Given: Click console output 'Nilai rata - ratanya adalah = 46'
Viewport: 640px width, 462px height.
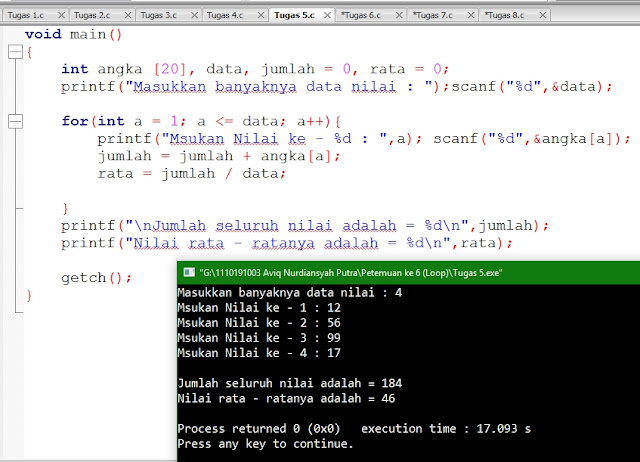Looking at the screenshot, I should 287,398.
